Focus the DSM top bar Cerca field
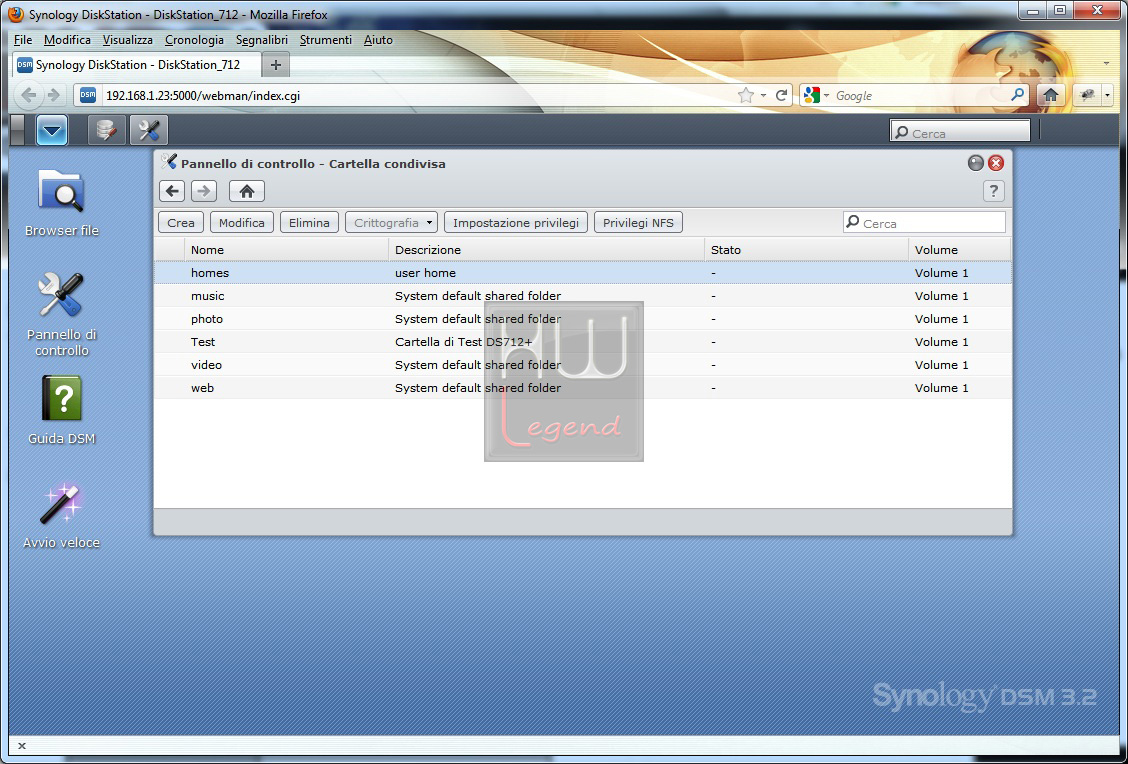The width and height of the screenshot is (1128, 764). [x=960, y=131]
